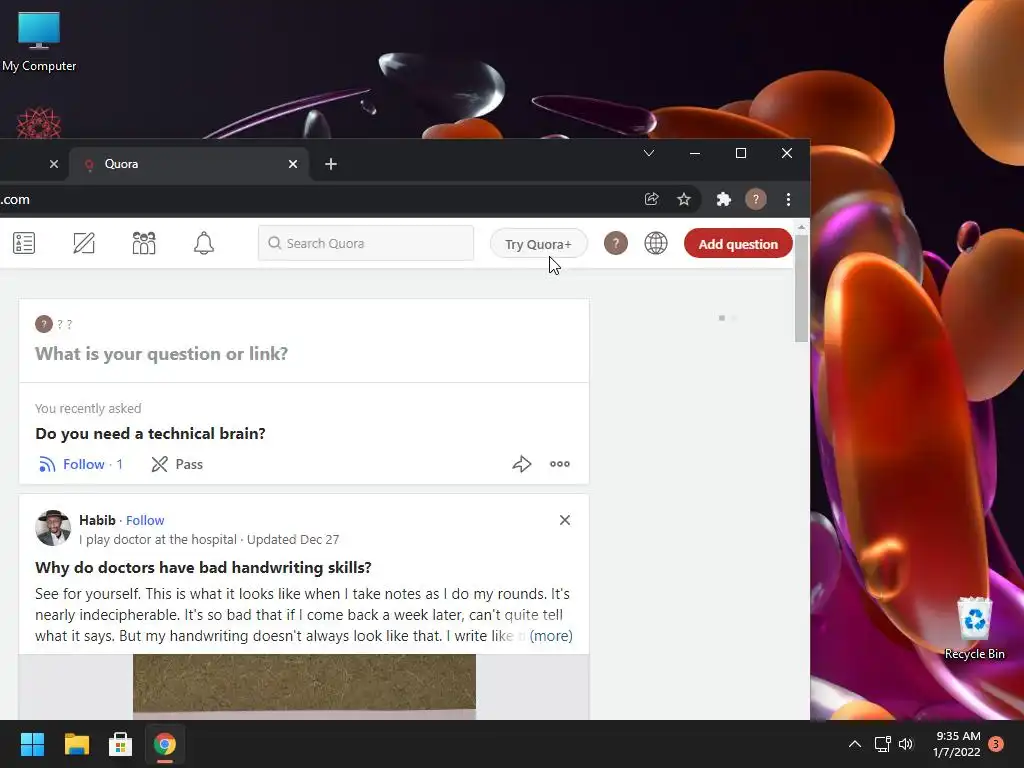
Task: Open the Answer pencil icon in Quora header
Action: point(84,243)
